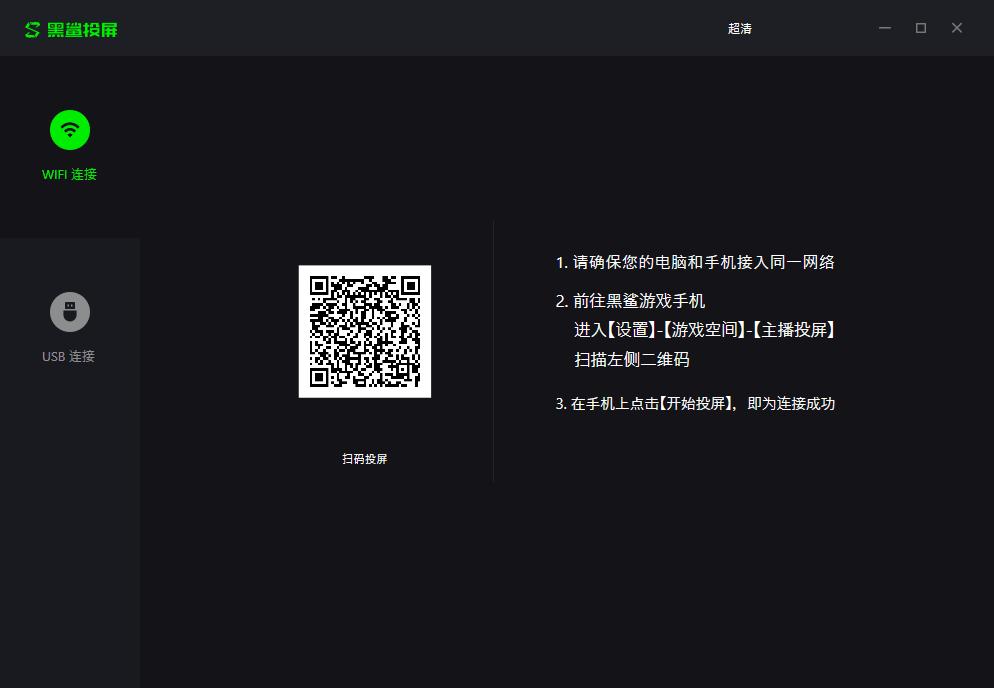Viewport: 994px width, 688px height.
Task: Switch to the WIFI 连接 tab label
Action: point(69,174)
